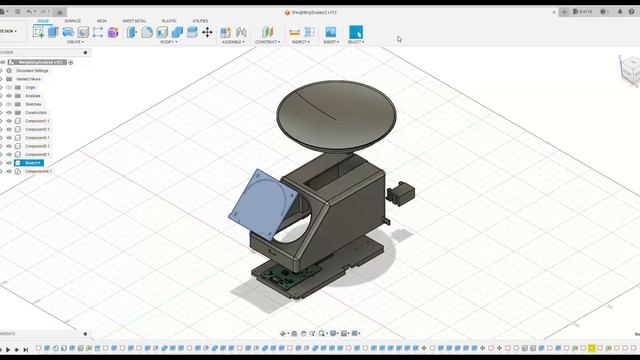Select the Combine tool

pos(177,32)
